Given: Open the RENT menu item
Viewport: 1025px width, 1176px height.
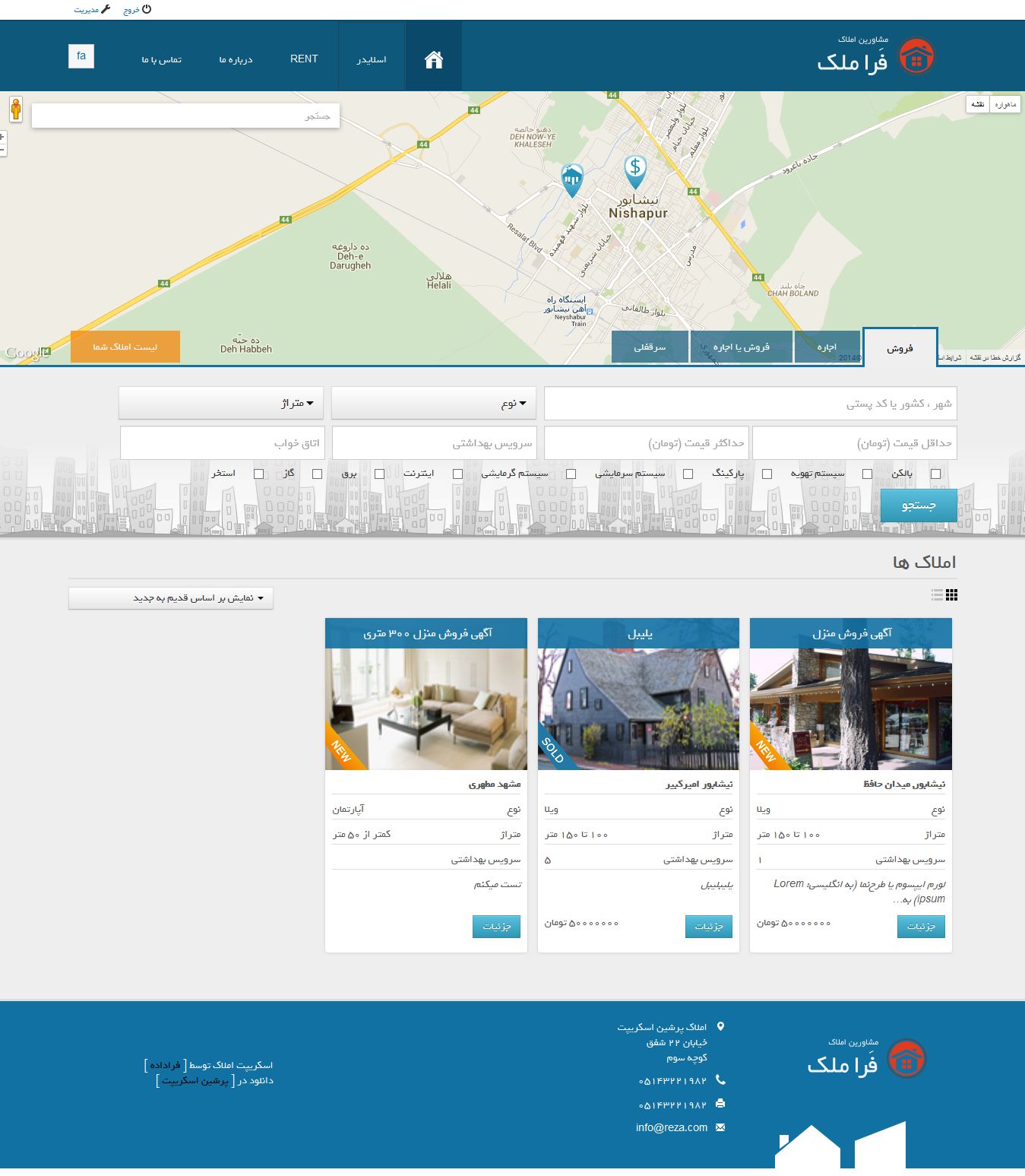Looking at the screenshot, I should [x=304, y=59].
